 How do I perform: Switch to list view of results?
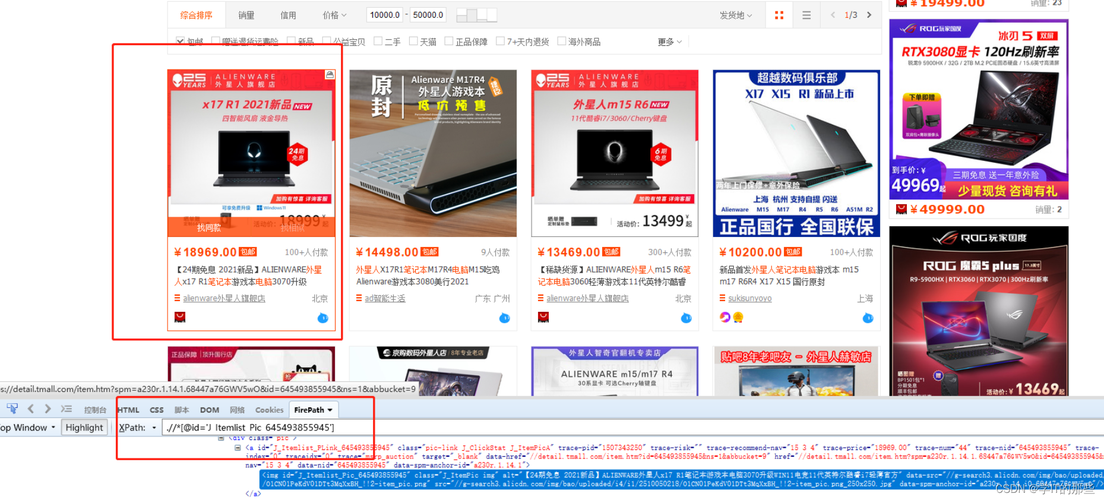tap(807, 15)
